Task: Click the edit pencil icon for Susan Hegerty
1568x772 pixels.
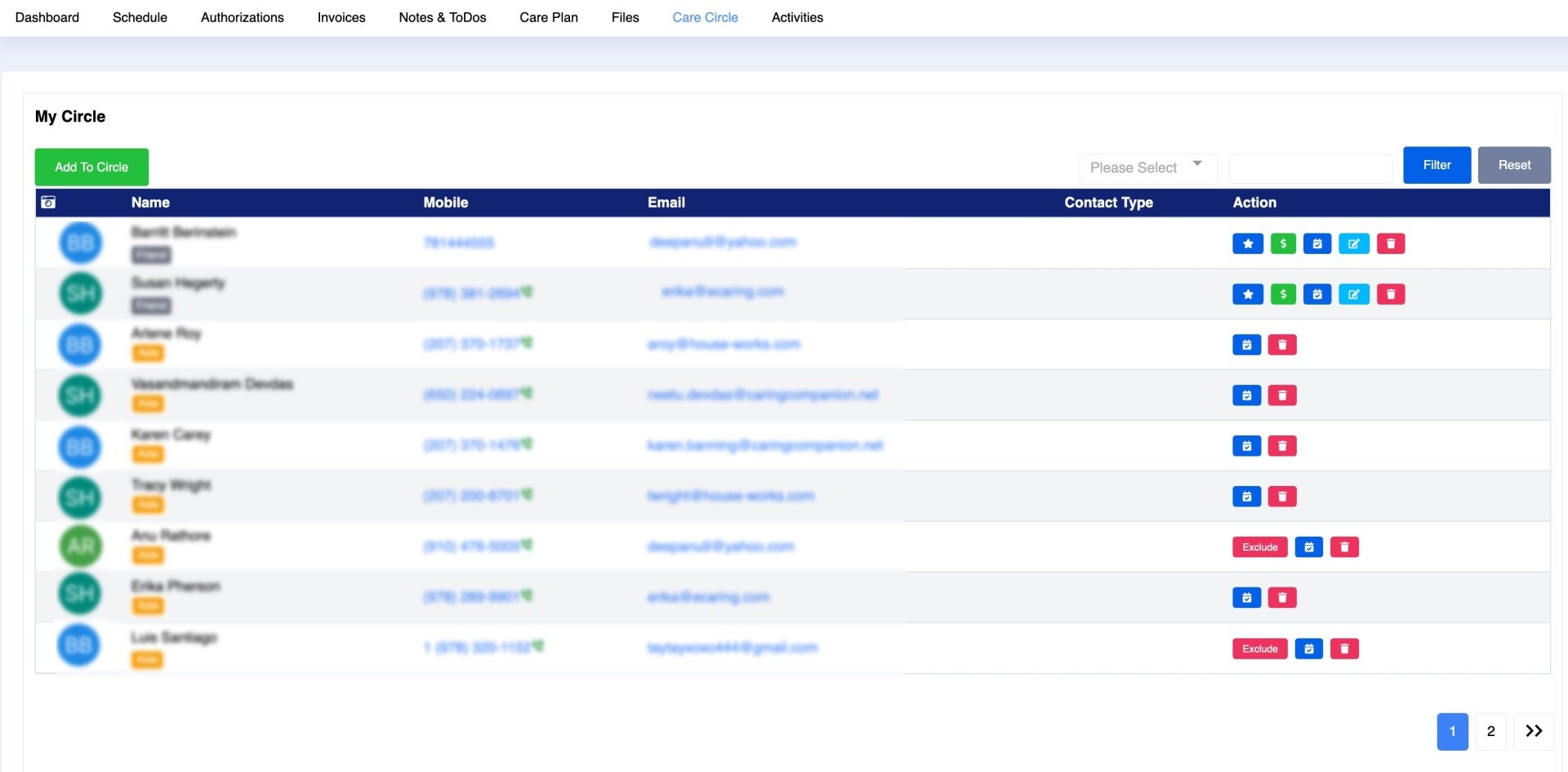Action: tap(1355, 294)
